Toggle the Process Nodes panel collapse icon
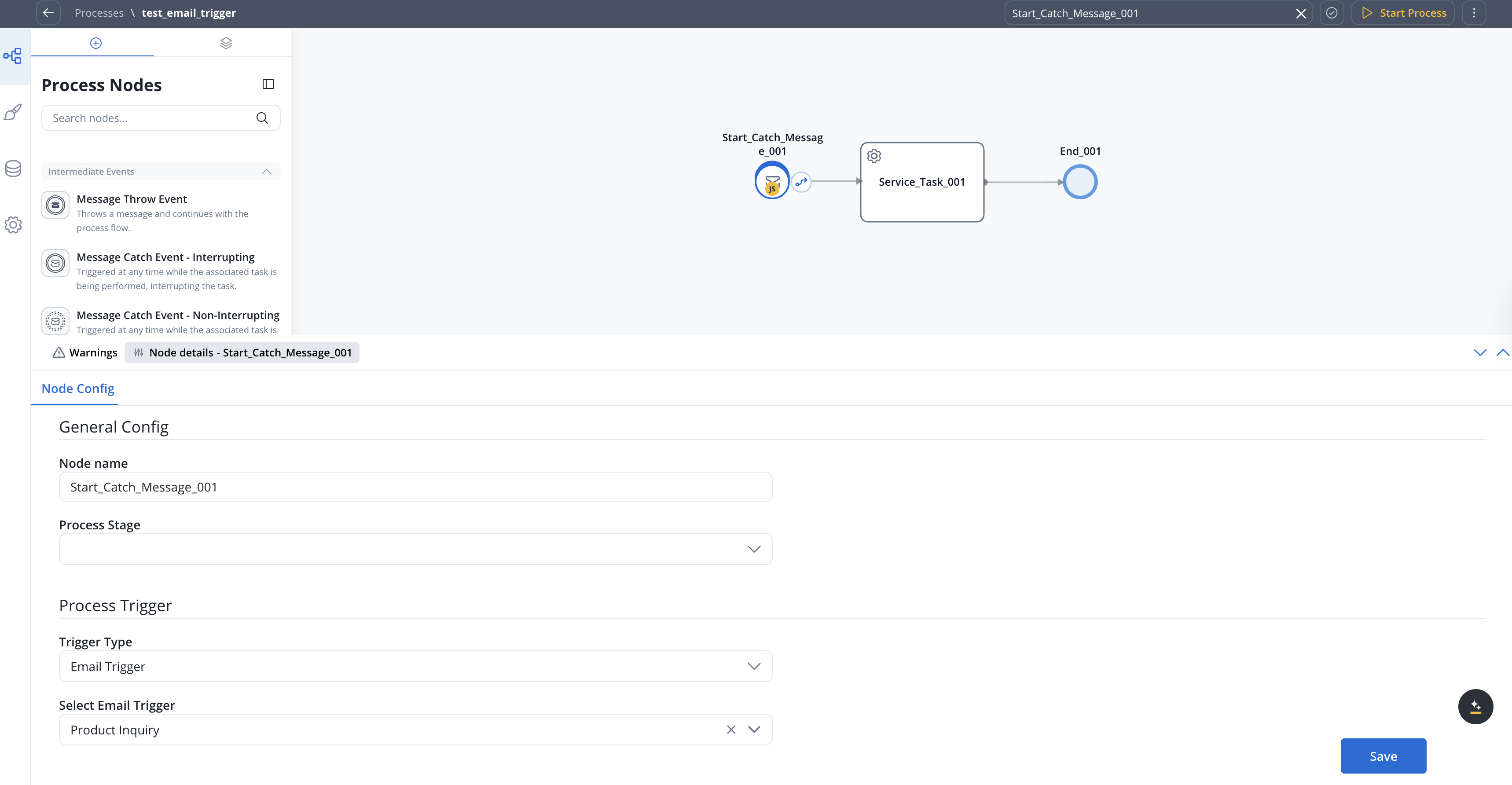This screenshot has height=785, width=1512. tap(268, 84)
